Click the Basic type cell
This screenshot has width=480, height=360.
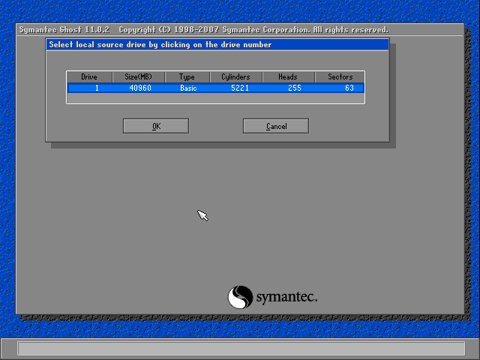tap(188, 88)
